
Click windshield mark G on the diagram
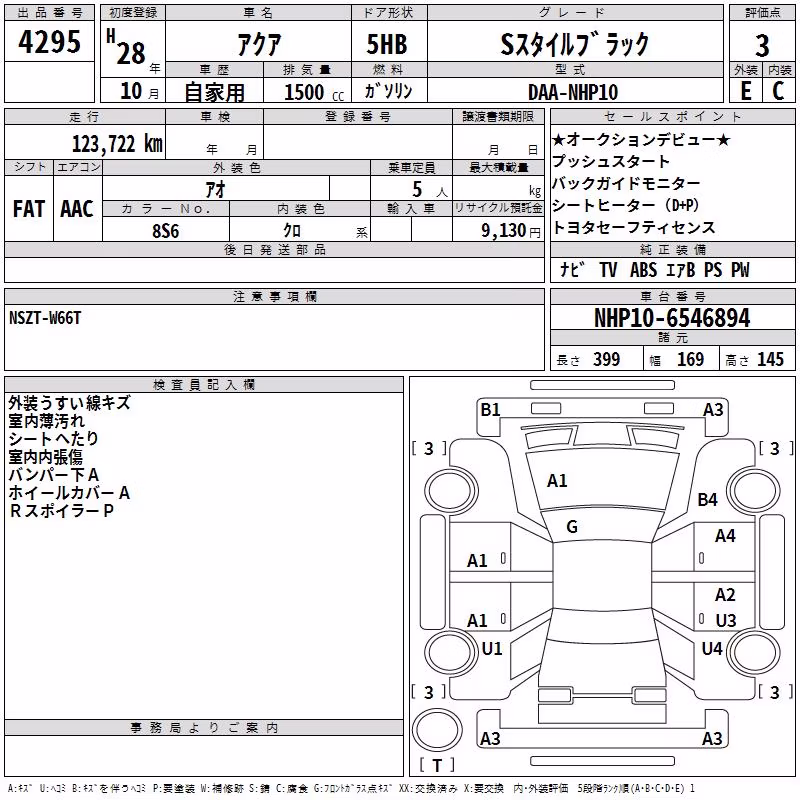(x=572, y=527)
